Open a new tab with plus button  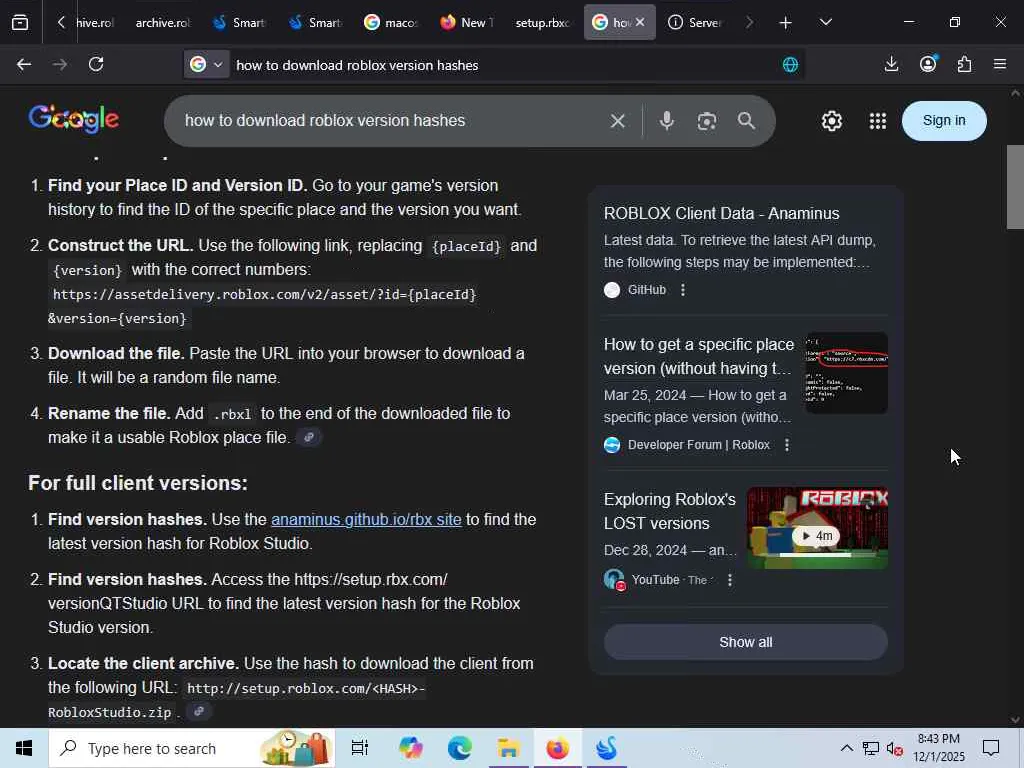[785, 23]
